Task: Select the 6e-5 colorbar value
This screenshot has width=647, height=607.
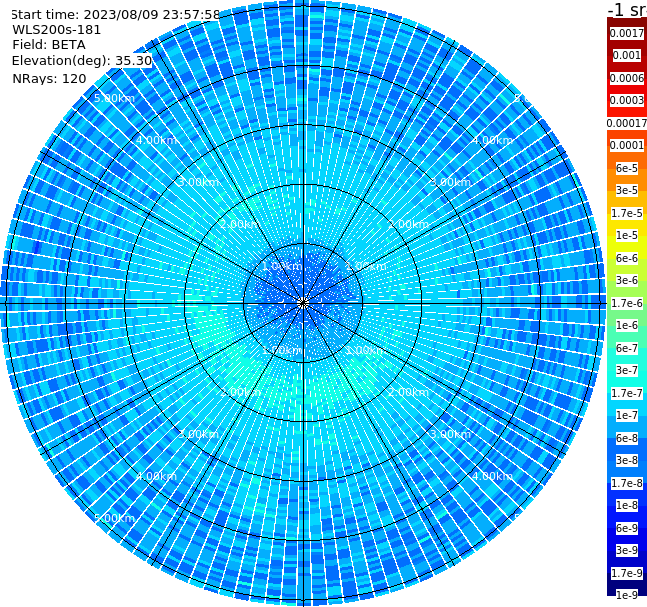Action: point(627,168)
